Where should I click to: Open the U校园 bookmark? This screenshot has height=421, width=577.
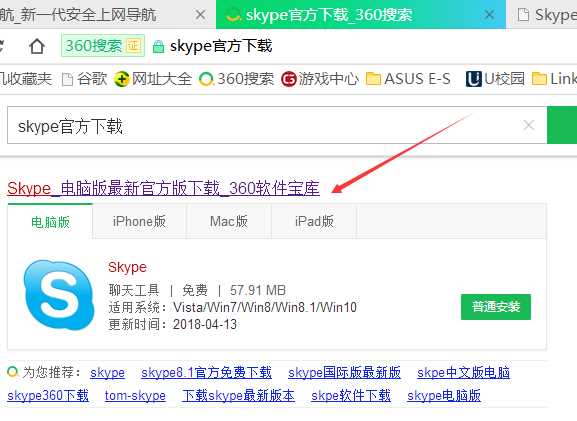coord(495,79)
